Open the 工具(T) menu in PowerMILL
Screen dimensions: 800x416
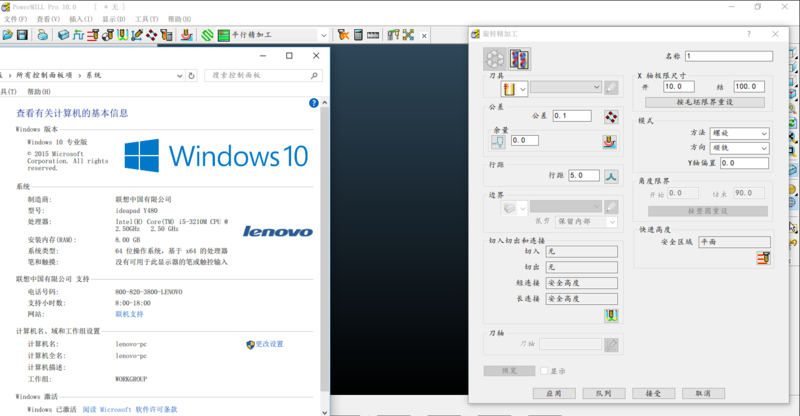tap(146, 19)
